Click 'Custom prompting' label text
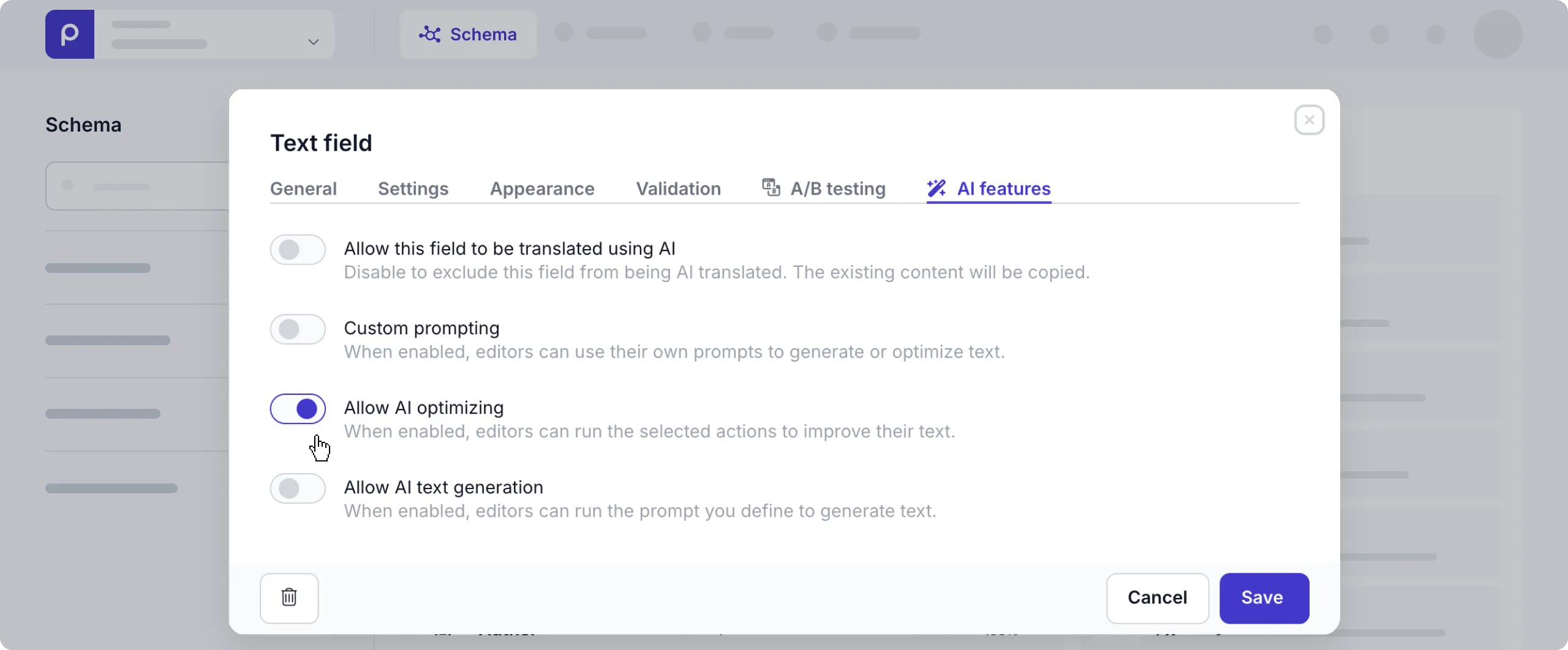The width and height of the screenshot is (1568, 650). click(x=421, y=329)
